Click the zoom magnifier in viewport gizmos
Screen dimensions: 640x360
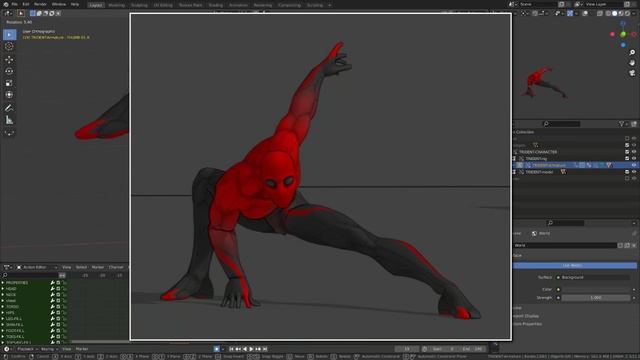(632, 53)
